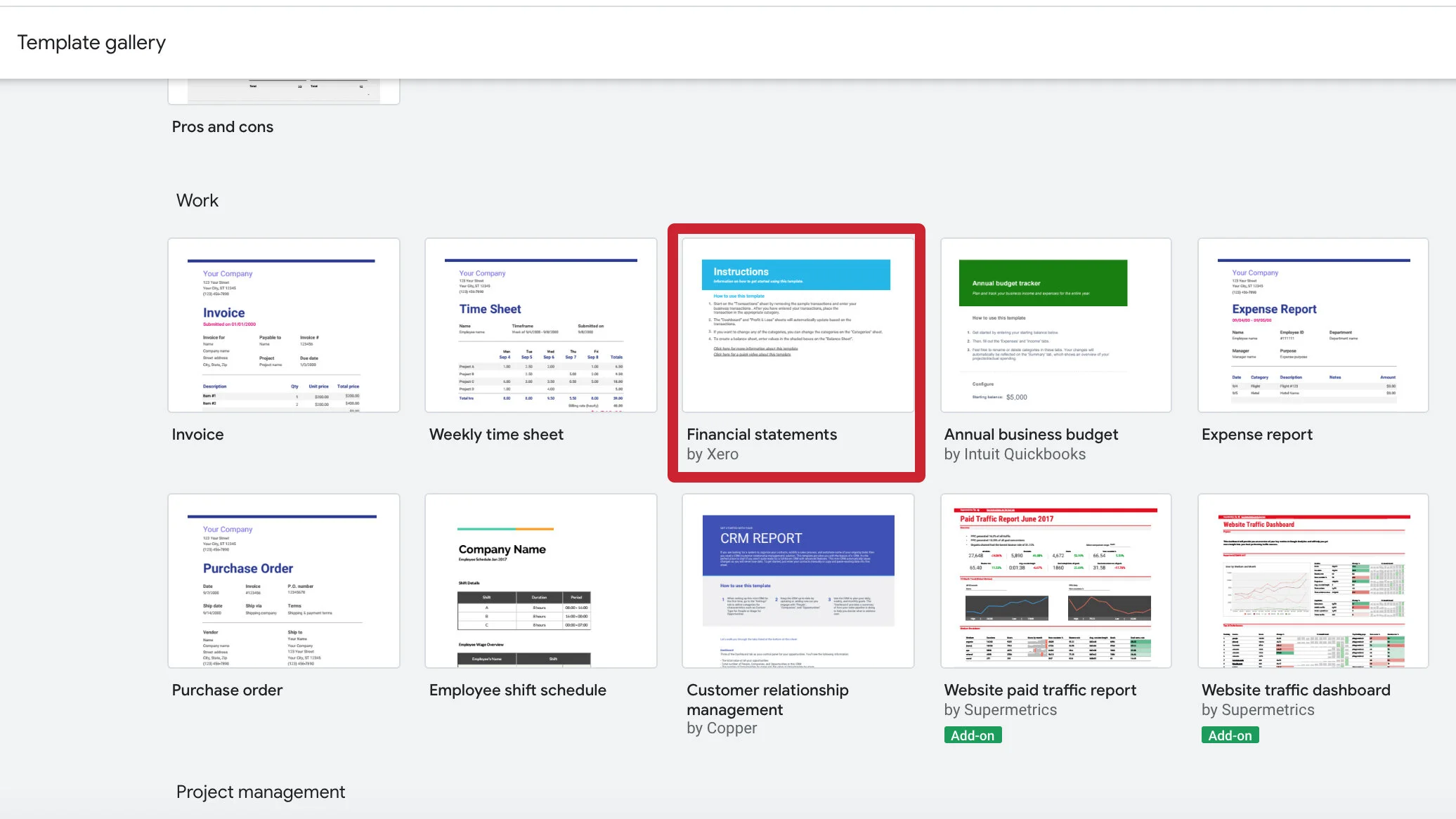
Task: Open the CRM Report template thumbnail
Action: 798,581
